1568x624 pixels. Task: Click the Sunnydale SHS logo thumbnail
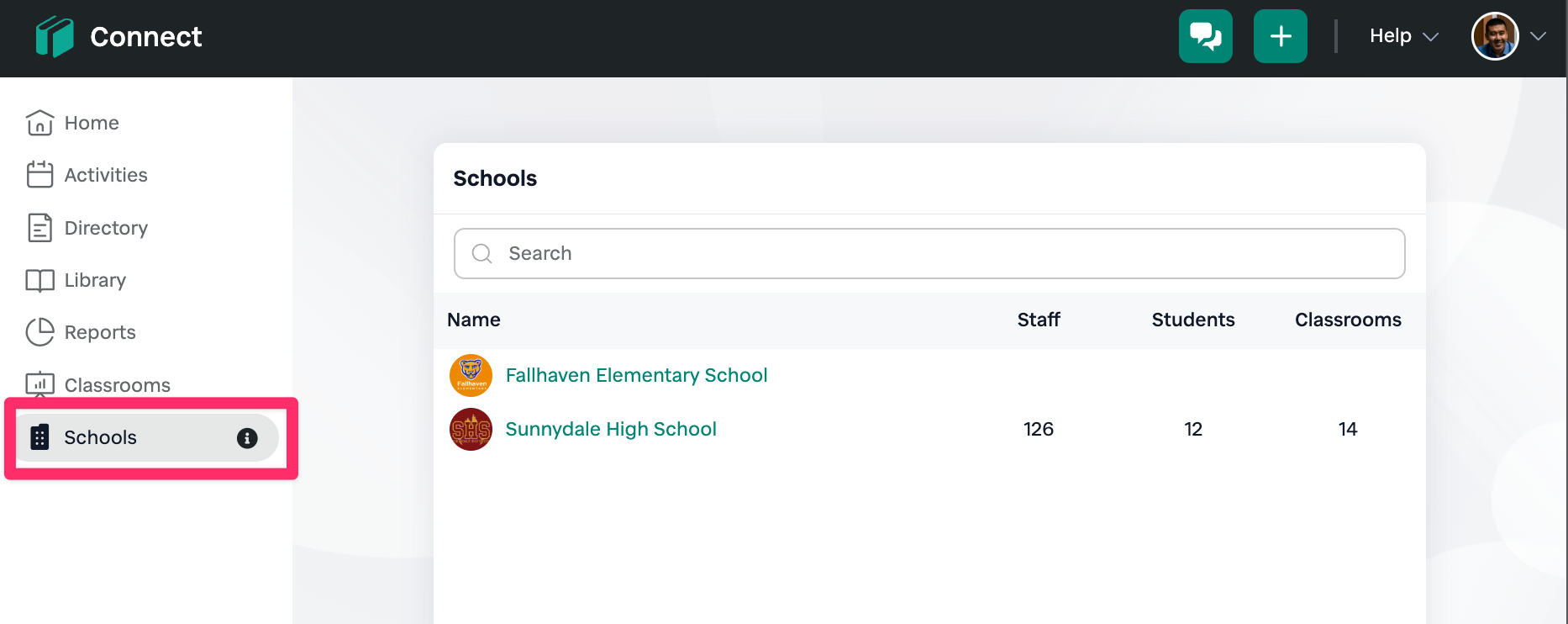click(471, 429)
